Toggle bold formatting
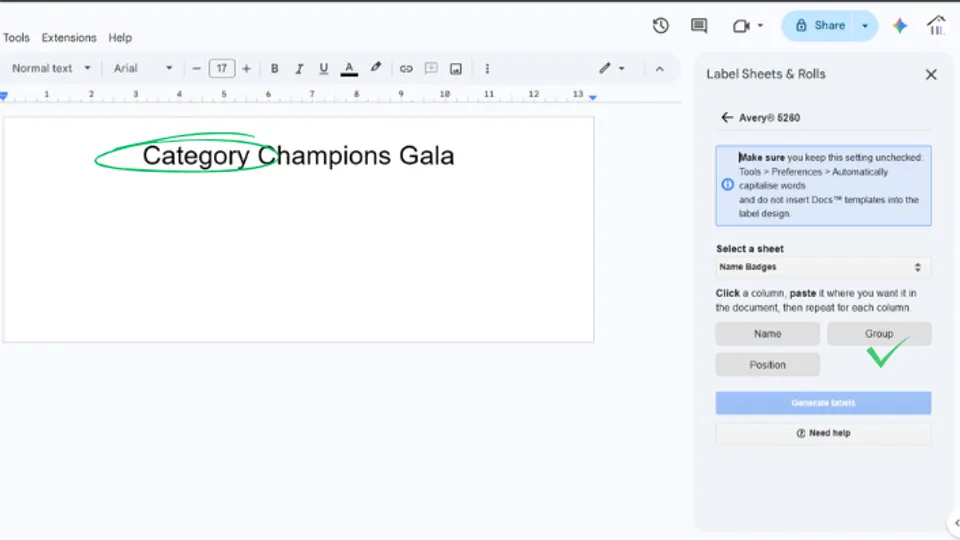The image size is (960, 540). [x=274, y=69]
